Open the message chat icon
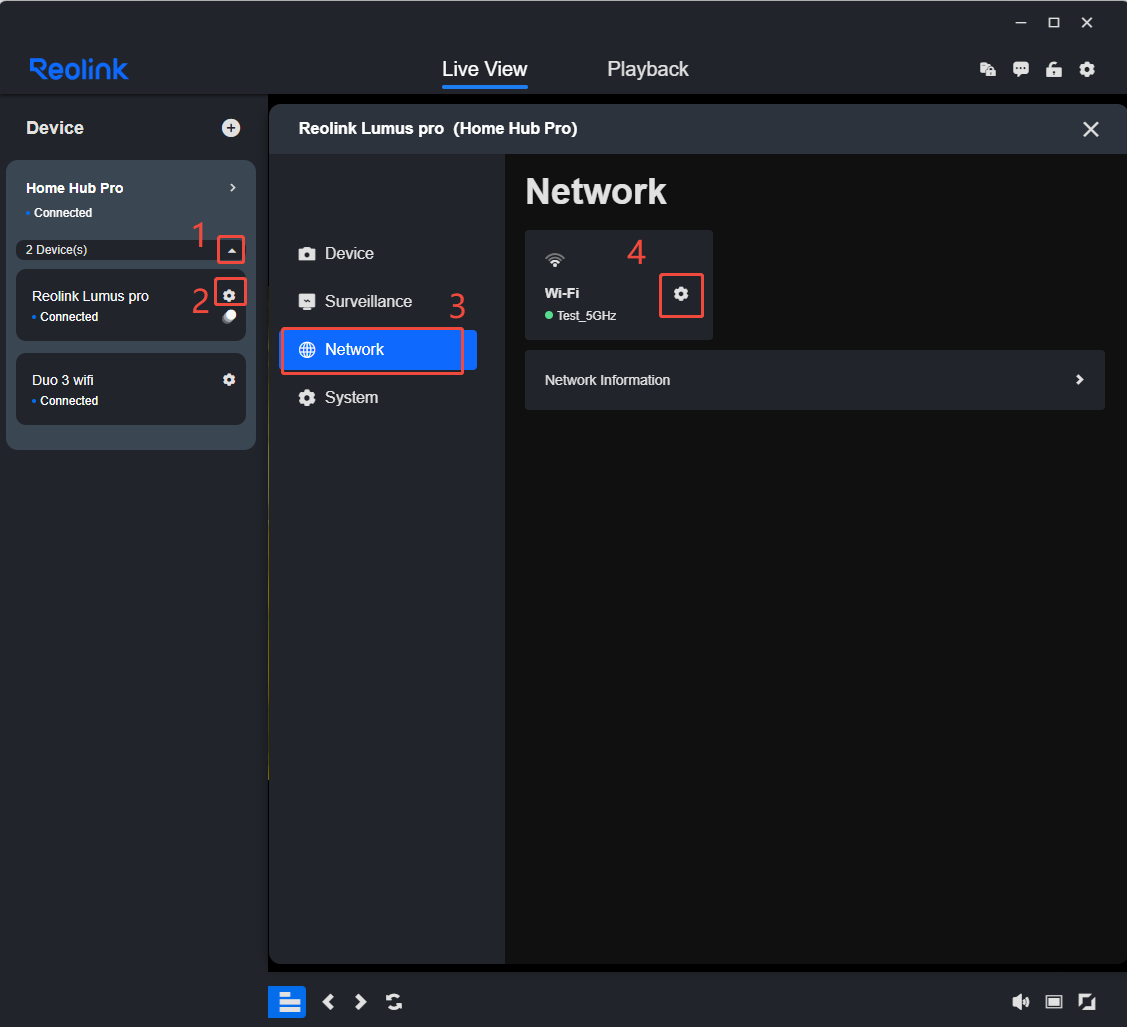 [1021, 69]
